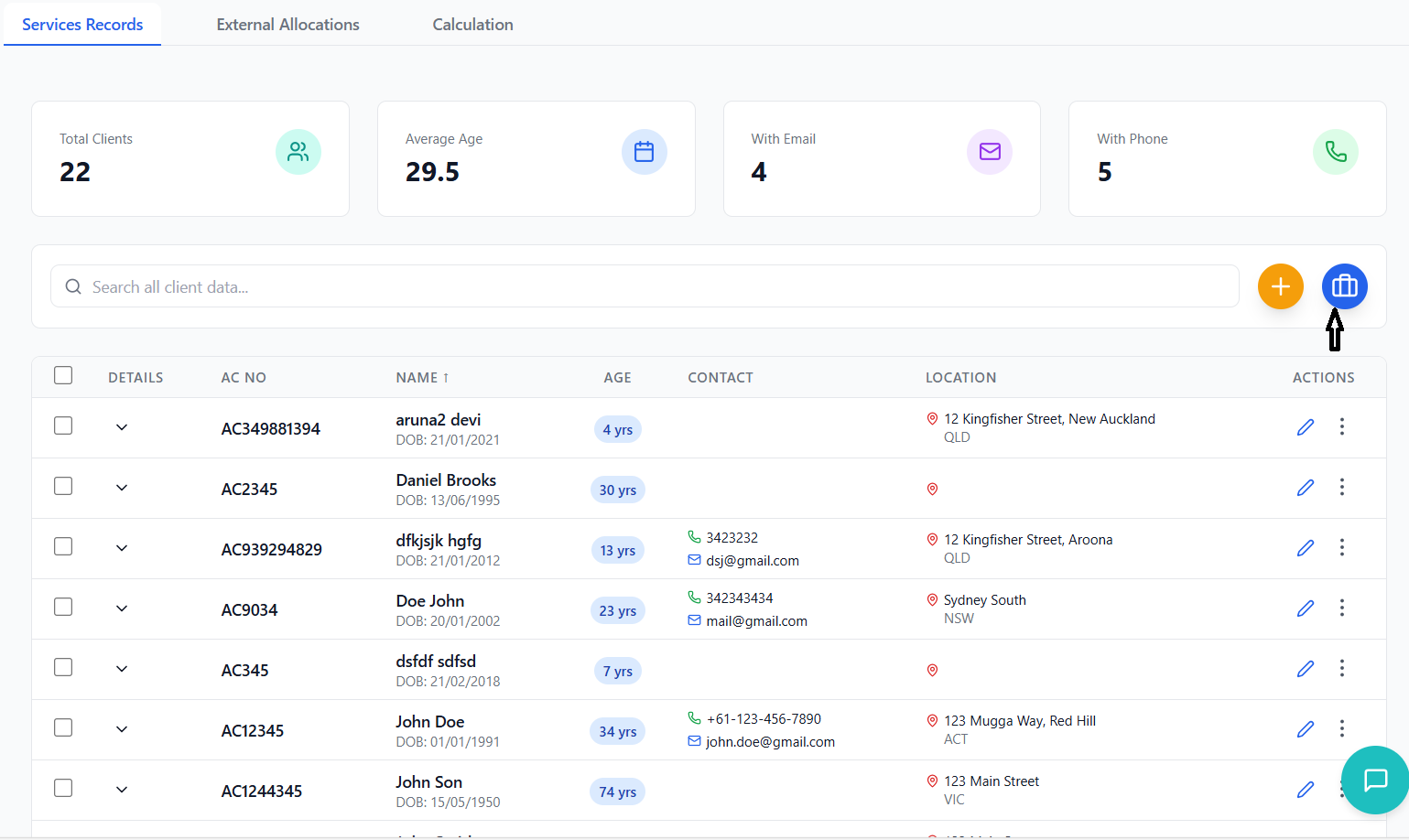Open three-dot menu for John Doe row
Viewport: 1409px width, 840px height.
[1341, 729]
